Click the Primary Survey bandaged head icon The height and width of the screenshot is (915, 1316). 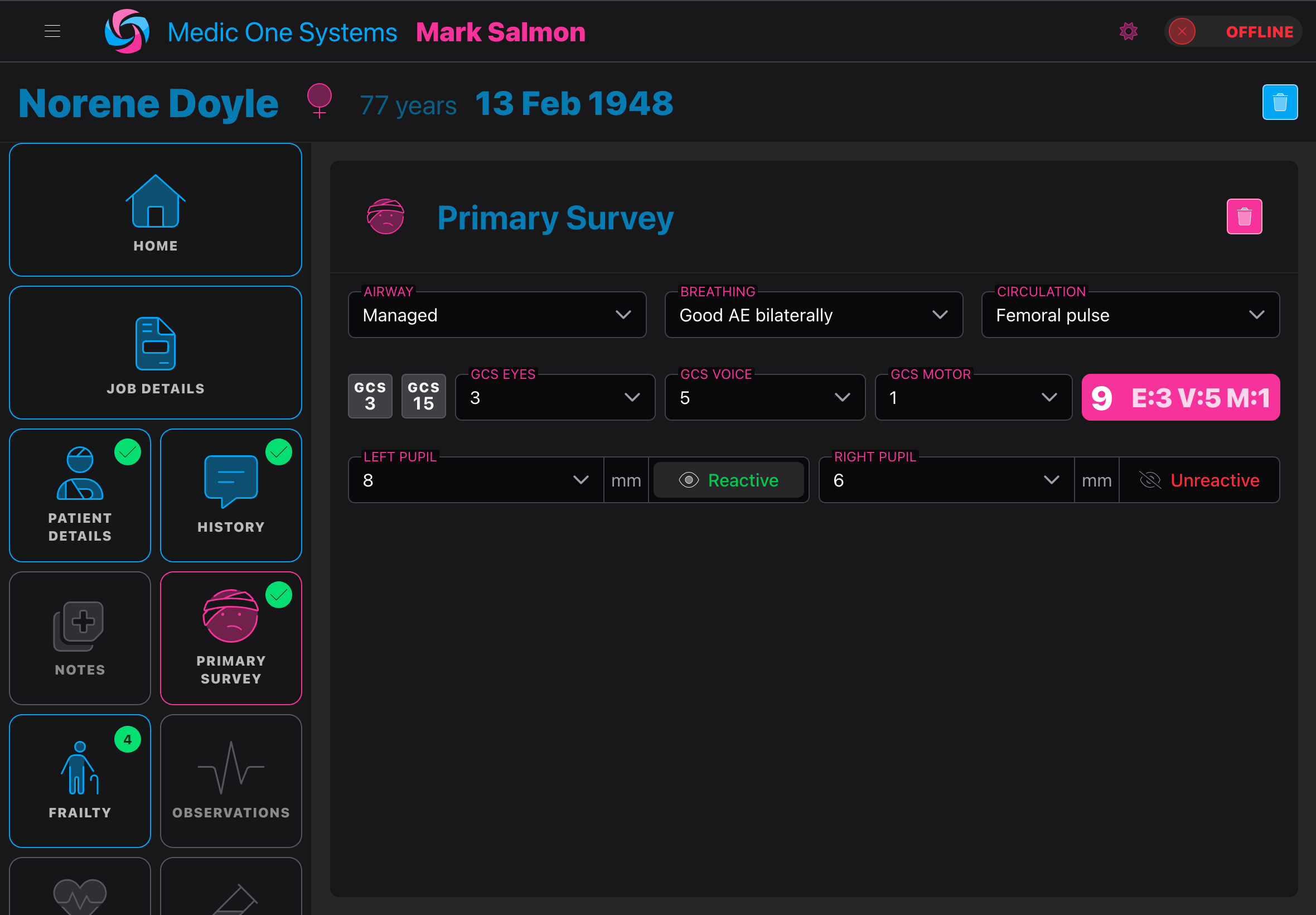[x=386, y=216]
